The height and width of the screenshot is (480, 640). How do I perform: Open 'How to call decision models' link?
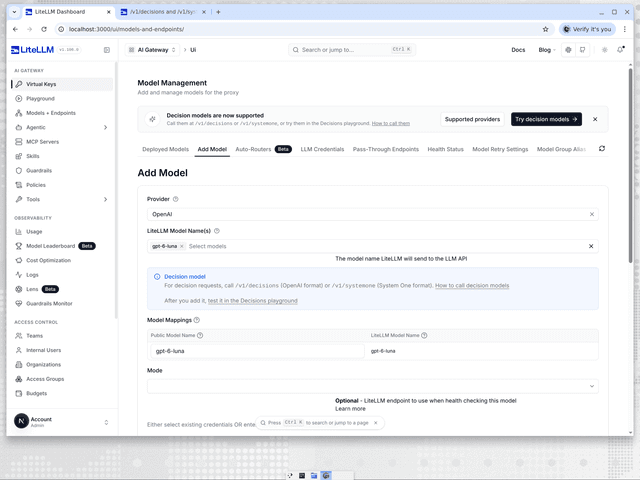coord(472,285)
